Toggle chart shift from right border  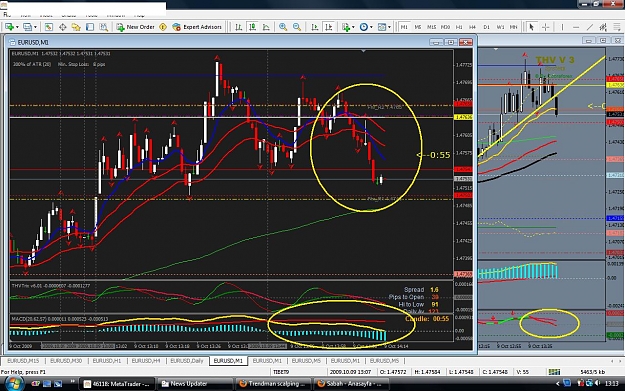(x=329, y=27)
